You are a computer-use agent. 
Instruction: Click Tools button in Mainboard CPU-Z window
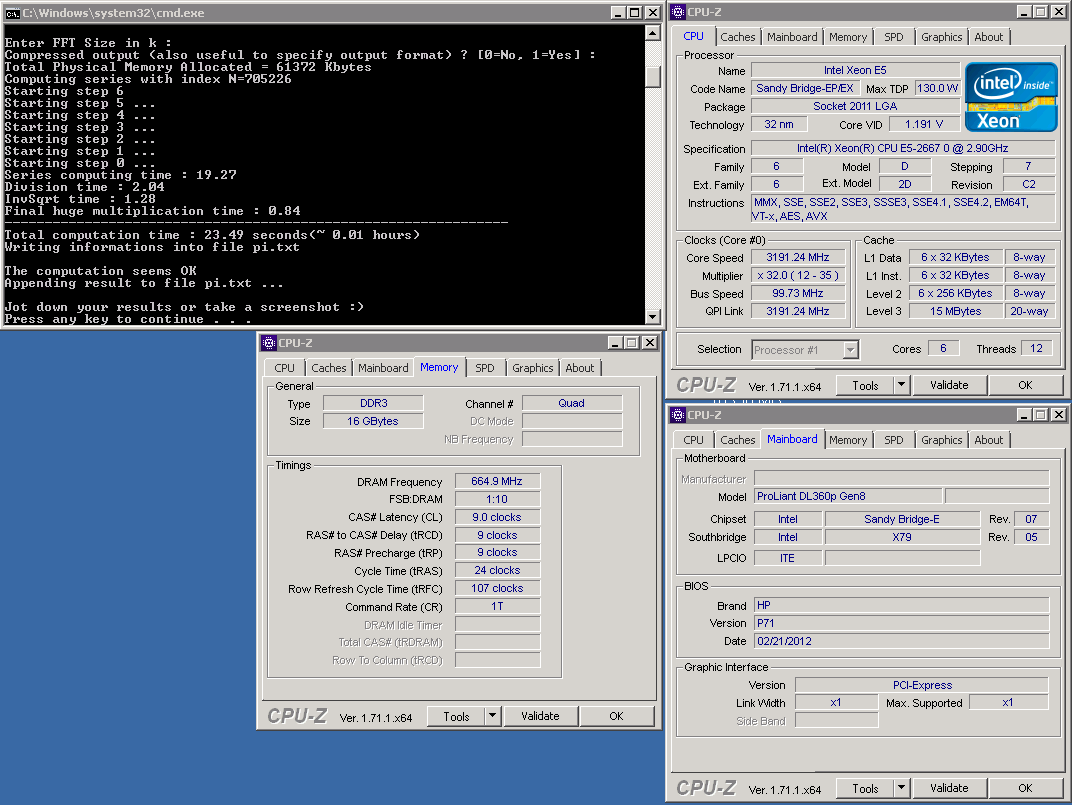865,788
